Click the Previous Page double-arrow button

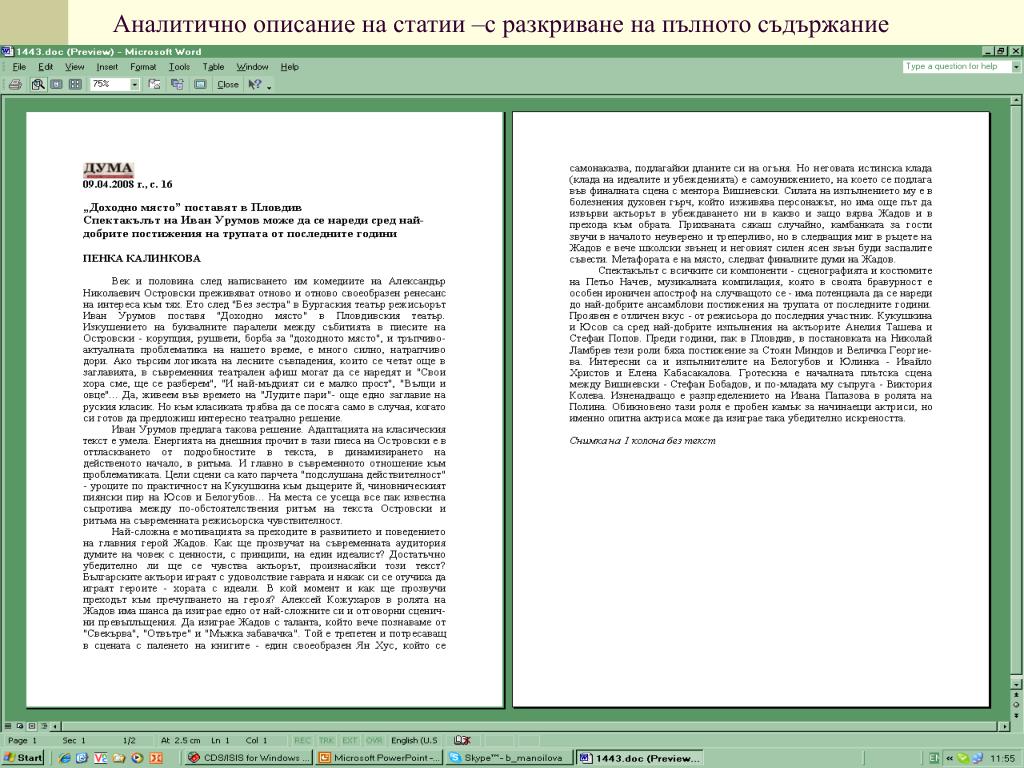click(x=1016, y=695)
